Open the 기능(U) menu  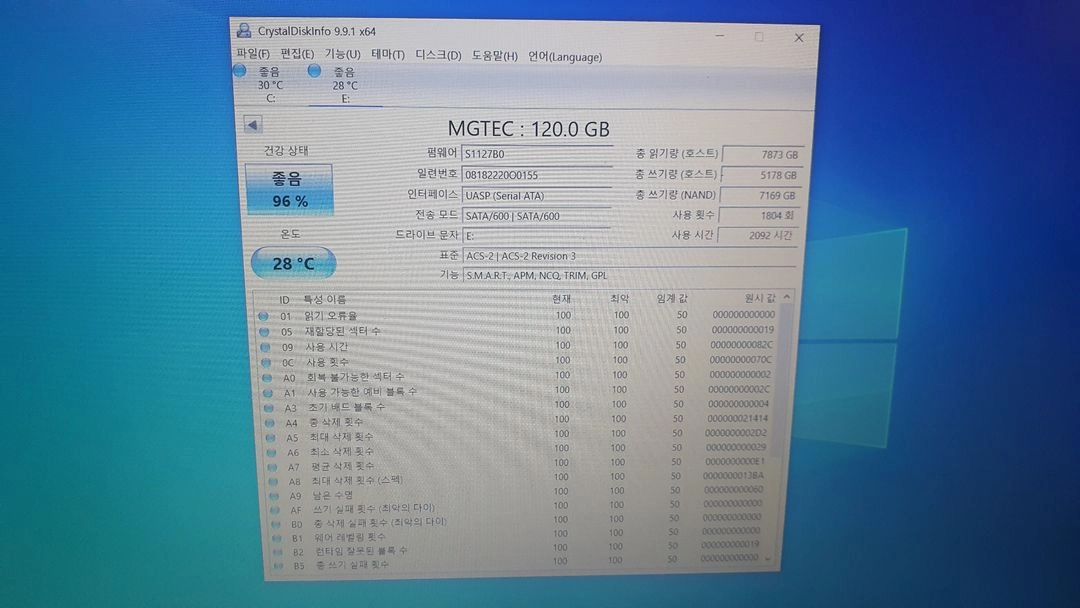point(342,54)
